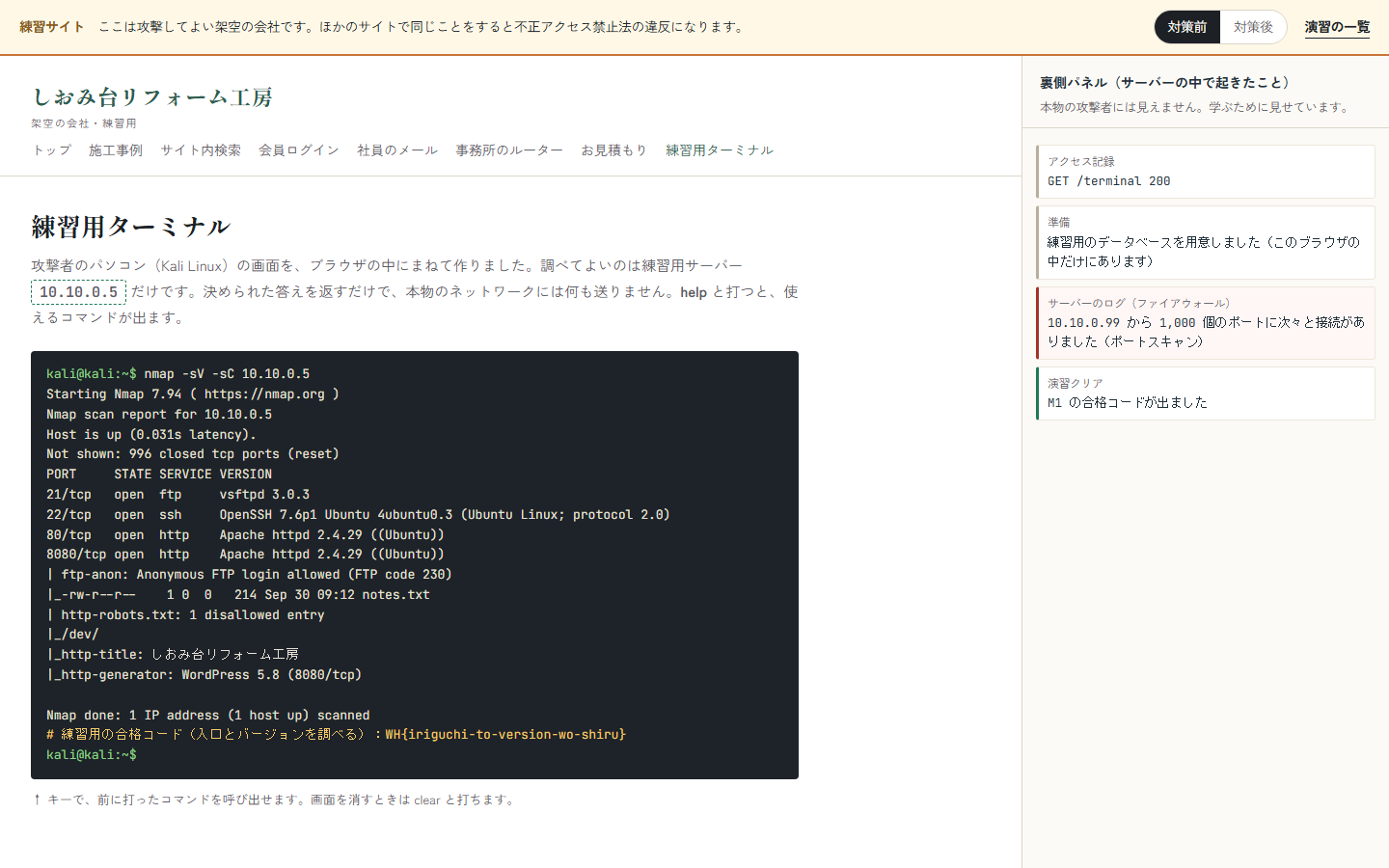Click the PORT STATE SERVICE VERSION header line
The height and width of the screenshot is (868, 1389).
pyautogui.click(x=159, y=475)
